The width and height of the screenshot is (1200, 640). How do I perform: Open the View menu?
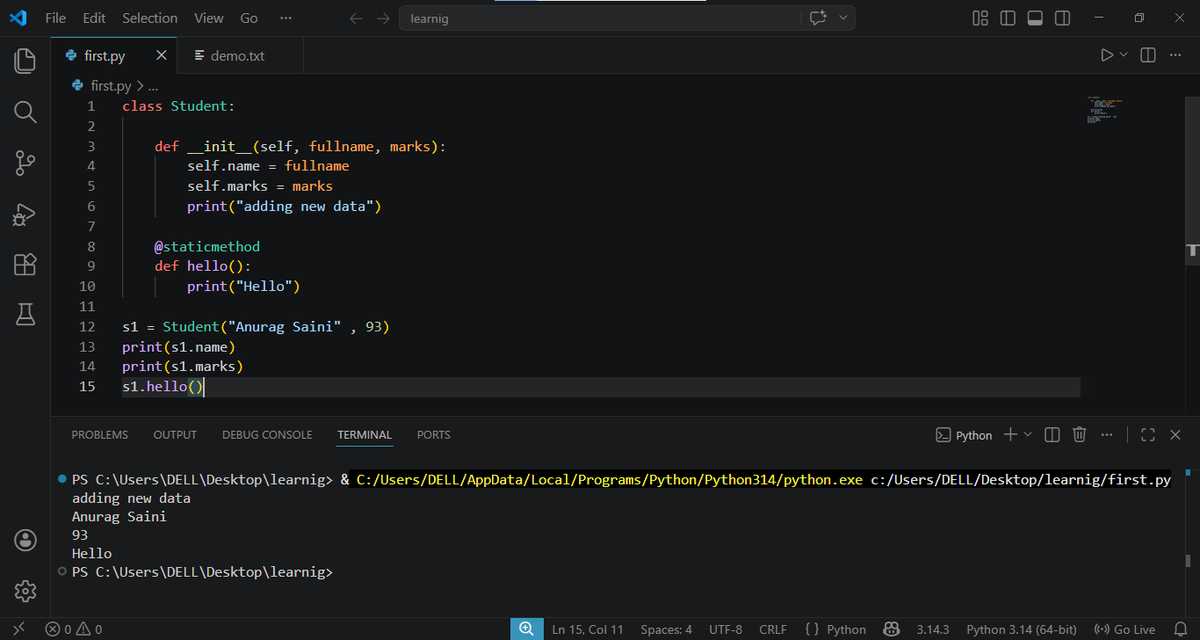click(209, 18)
